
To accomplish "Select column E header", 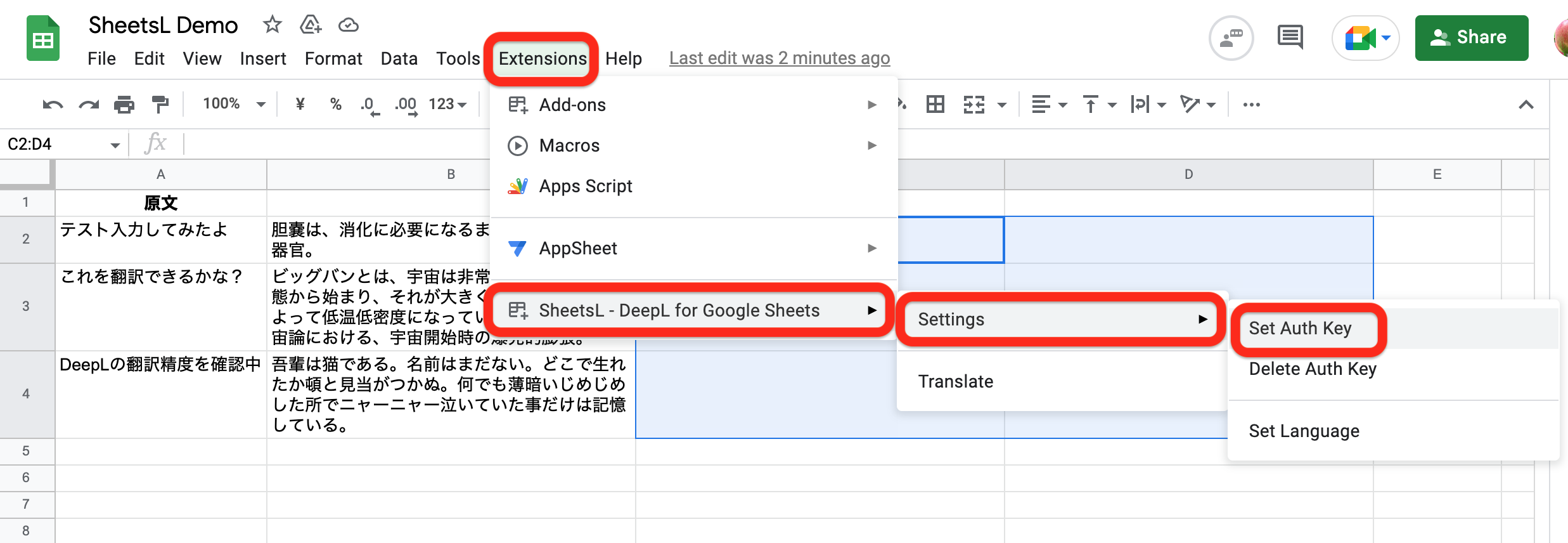I will pos(1437,174).
